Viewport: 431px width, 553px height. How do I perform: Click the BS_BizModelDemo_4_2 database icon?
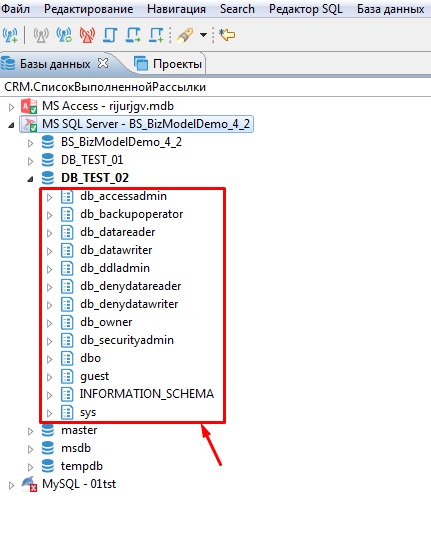coord(48,142)
